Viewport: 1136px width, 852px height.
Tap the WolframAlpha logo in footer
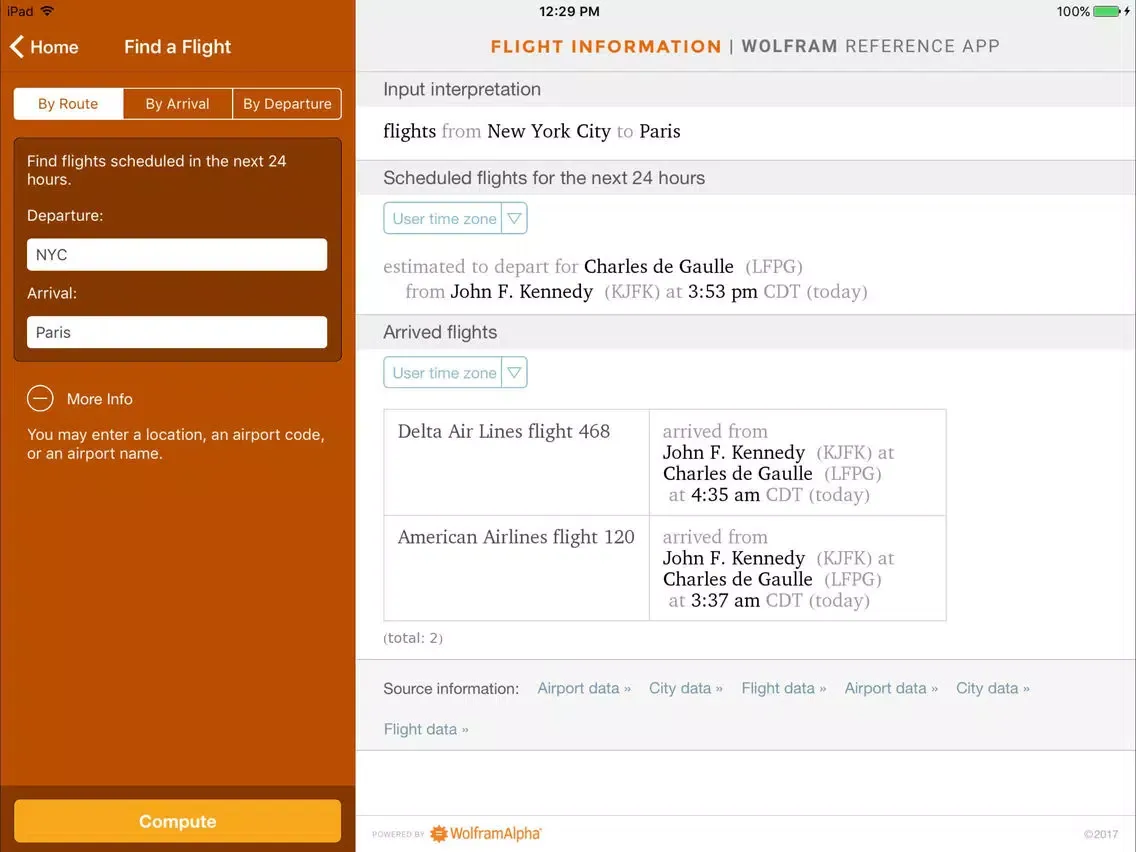click(486, 833)
